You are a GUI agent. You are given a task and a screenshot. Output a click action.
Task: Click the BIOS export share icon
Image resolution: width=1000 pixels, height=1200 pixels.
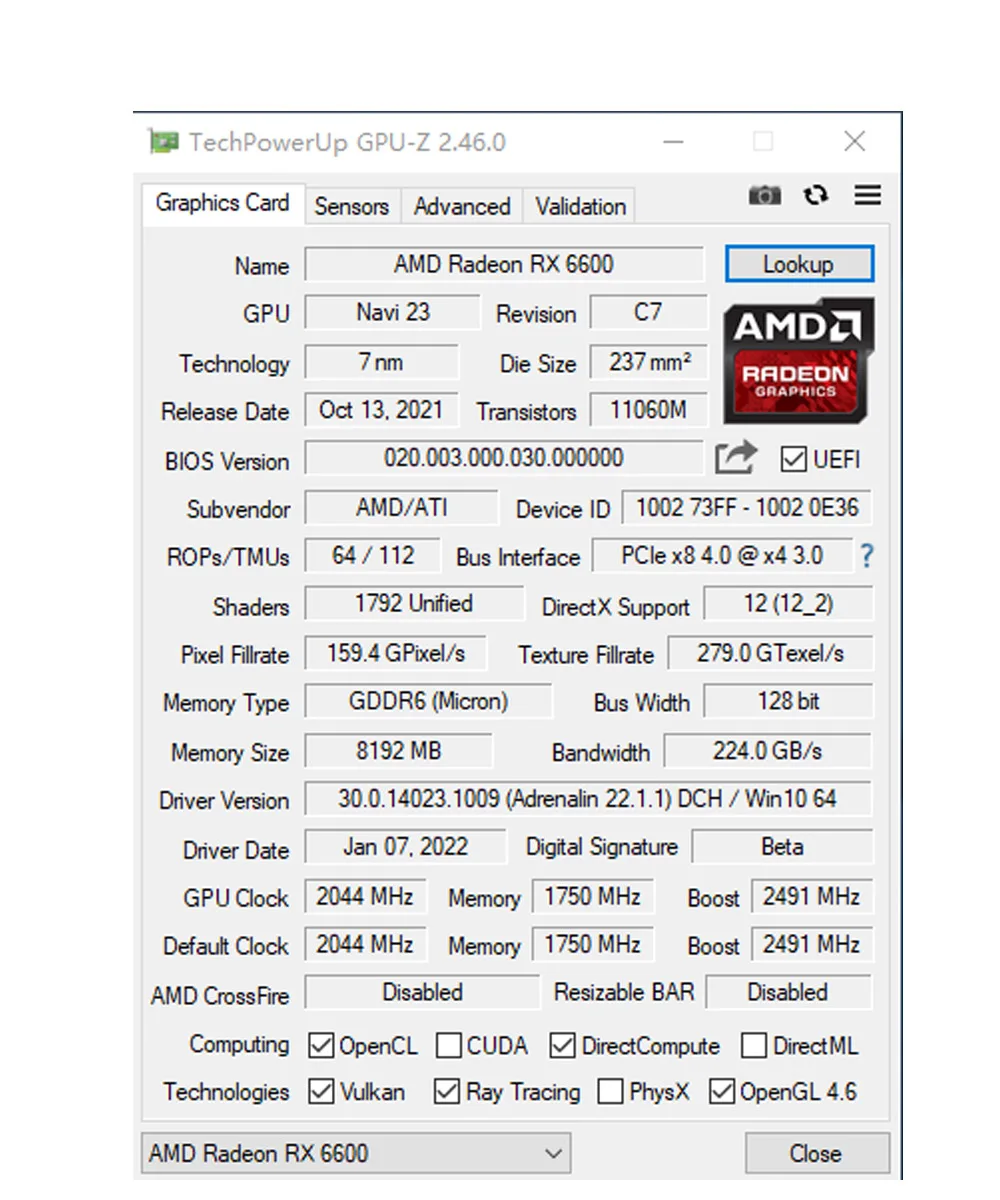(x=736, y=458)
